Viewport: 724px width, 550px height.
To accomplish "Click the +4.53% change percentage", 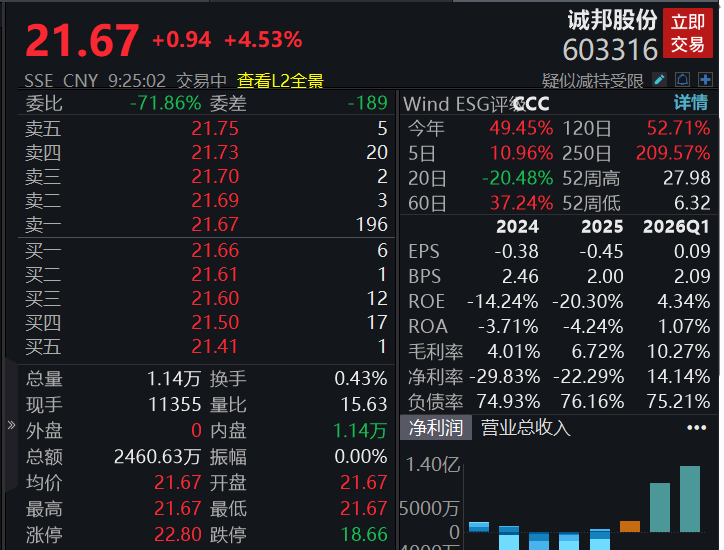I will pos(263,40).
